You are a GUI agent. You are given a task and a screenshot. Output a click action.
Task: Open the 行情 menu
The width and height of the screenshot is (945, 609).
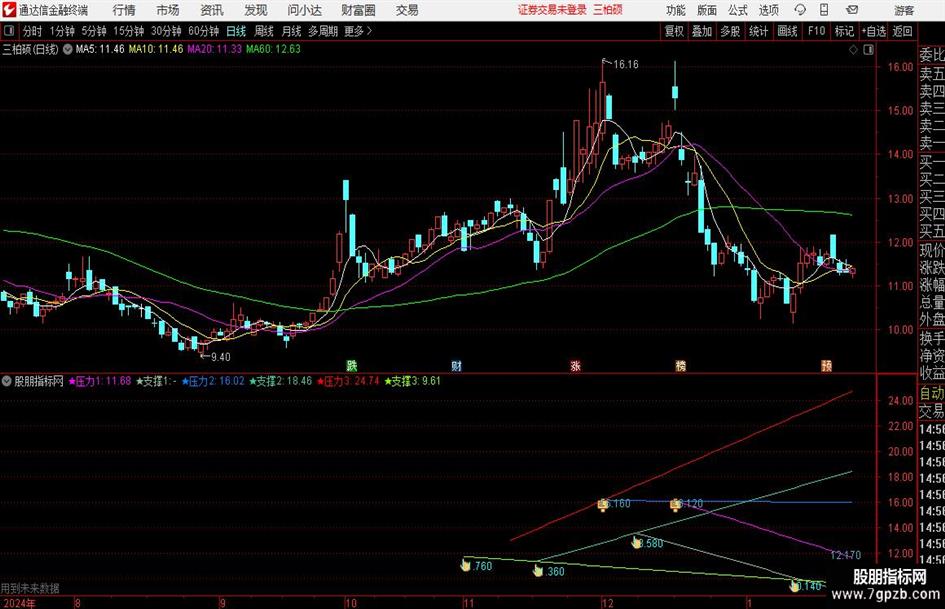(124, 10)
